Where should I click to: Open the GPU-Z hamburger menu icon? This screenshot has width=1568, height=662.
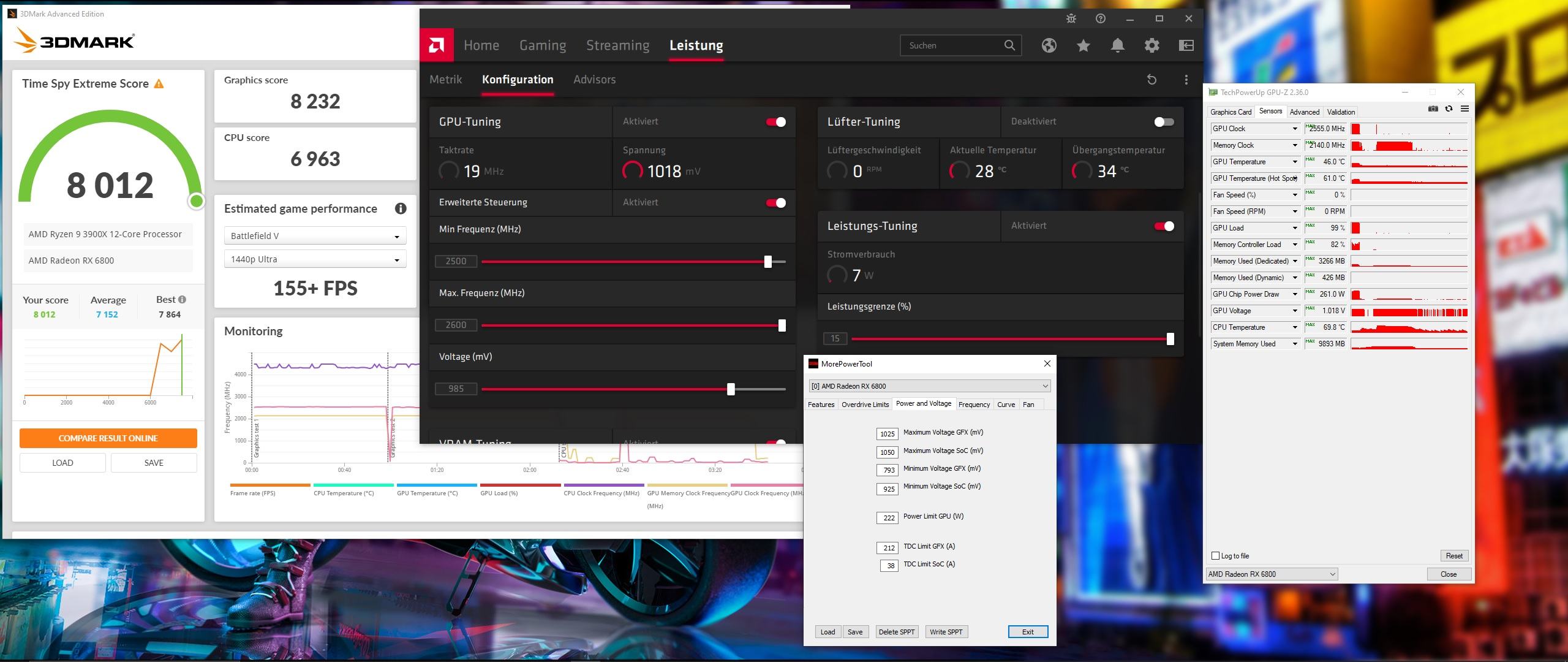1464,108
